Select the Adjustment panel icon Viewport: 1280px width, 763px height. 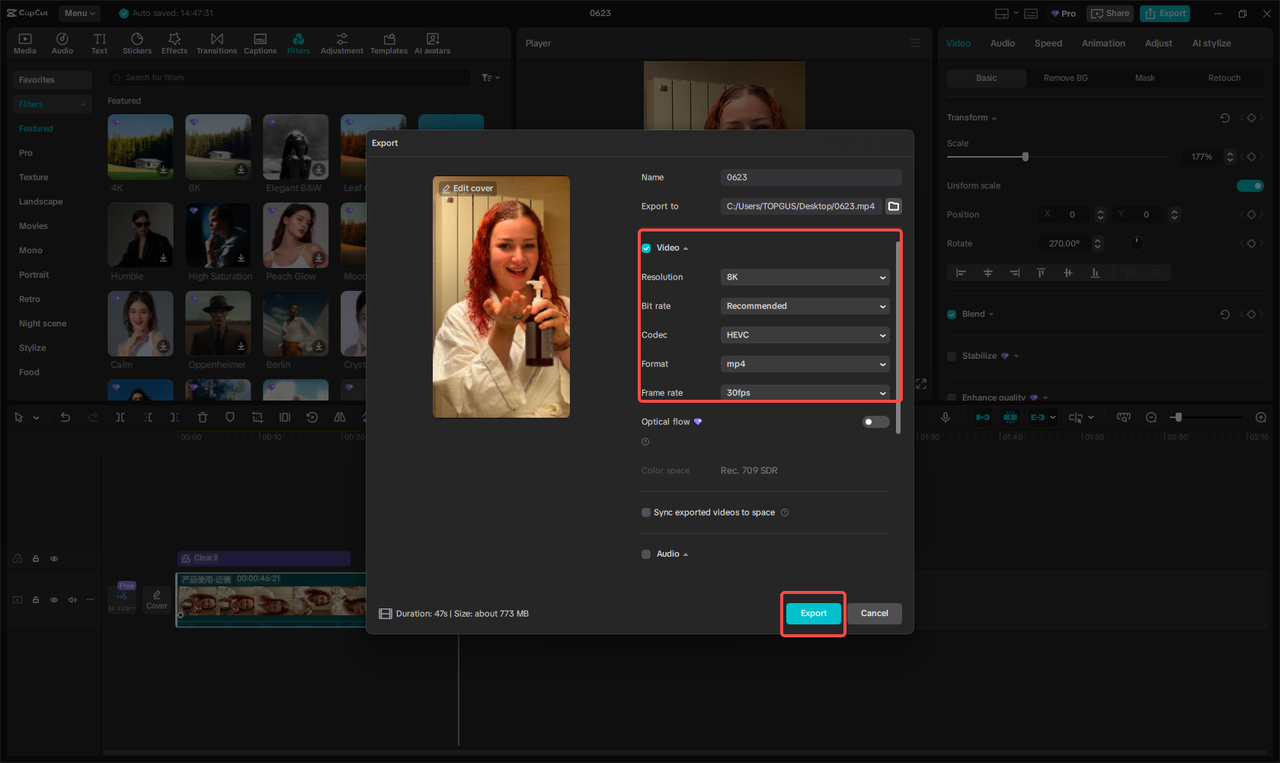342,42
